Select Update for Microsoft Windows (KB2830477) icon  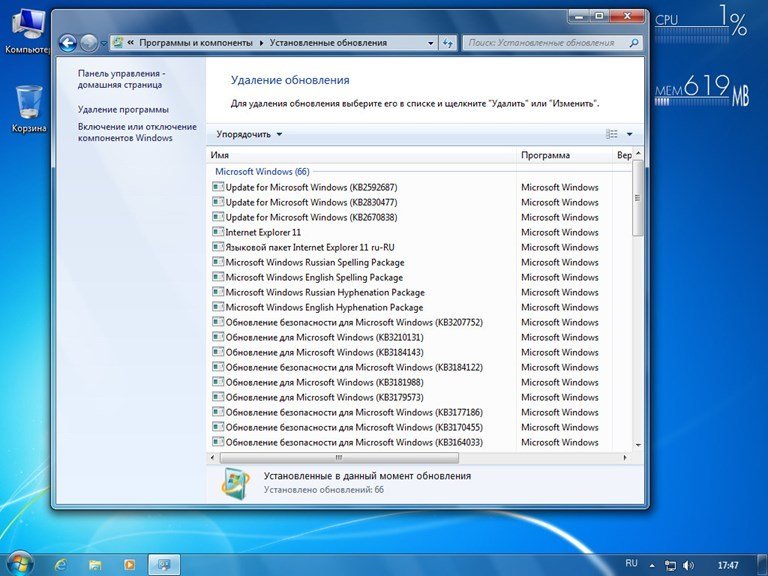(218, 202)
